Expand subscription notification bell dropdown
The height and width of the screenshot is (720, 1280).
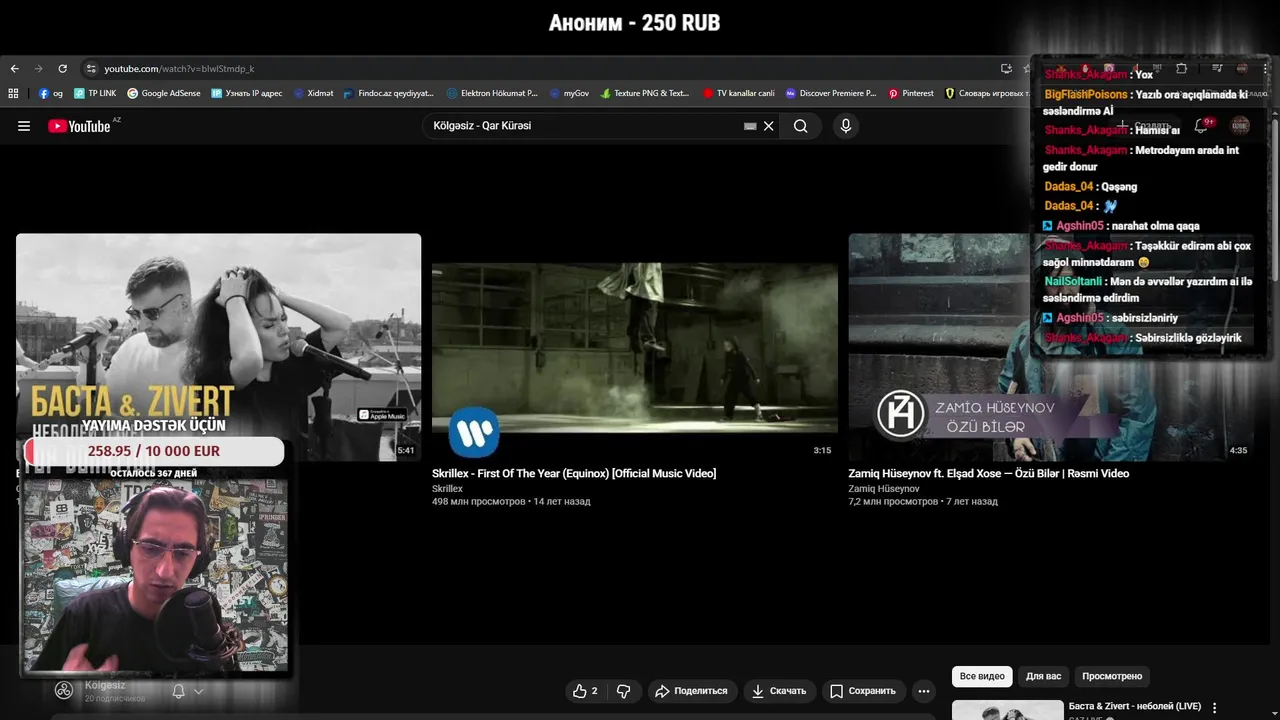[x=188, y=691]
